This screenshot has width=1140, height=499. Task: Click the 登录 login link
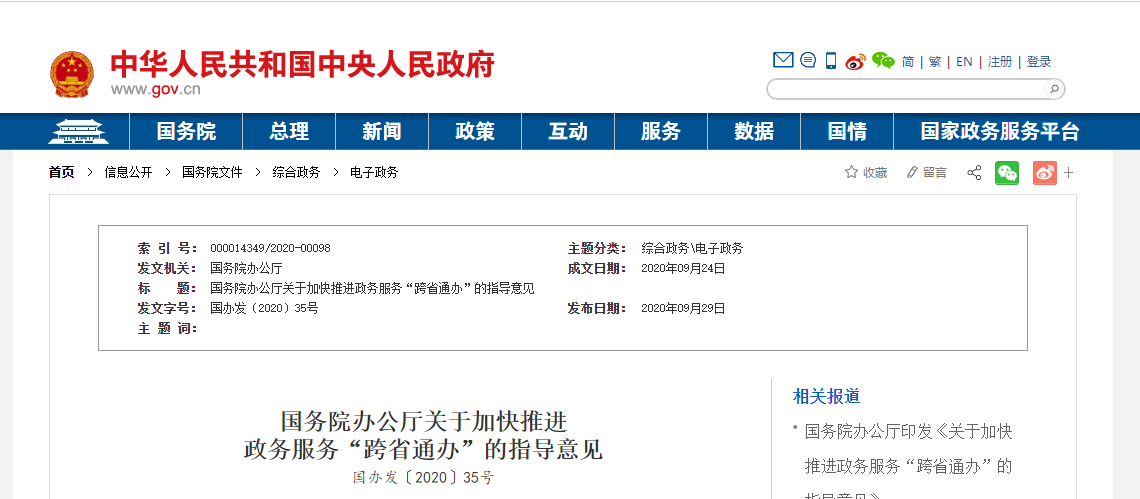(1039, 61)
